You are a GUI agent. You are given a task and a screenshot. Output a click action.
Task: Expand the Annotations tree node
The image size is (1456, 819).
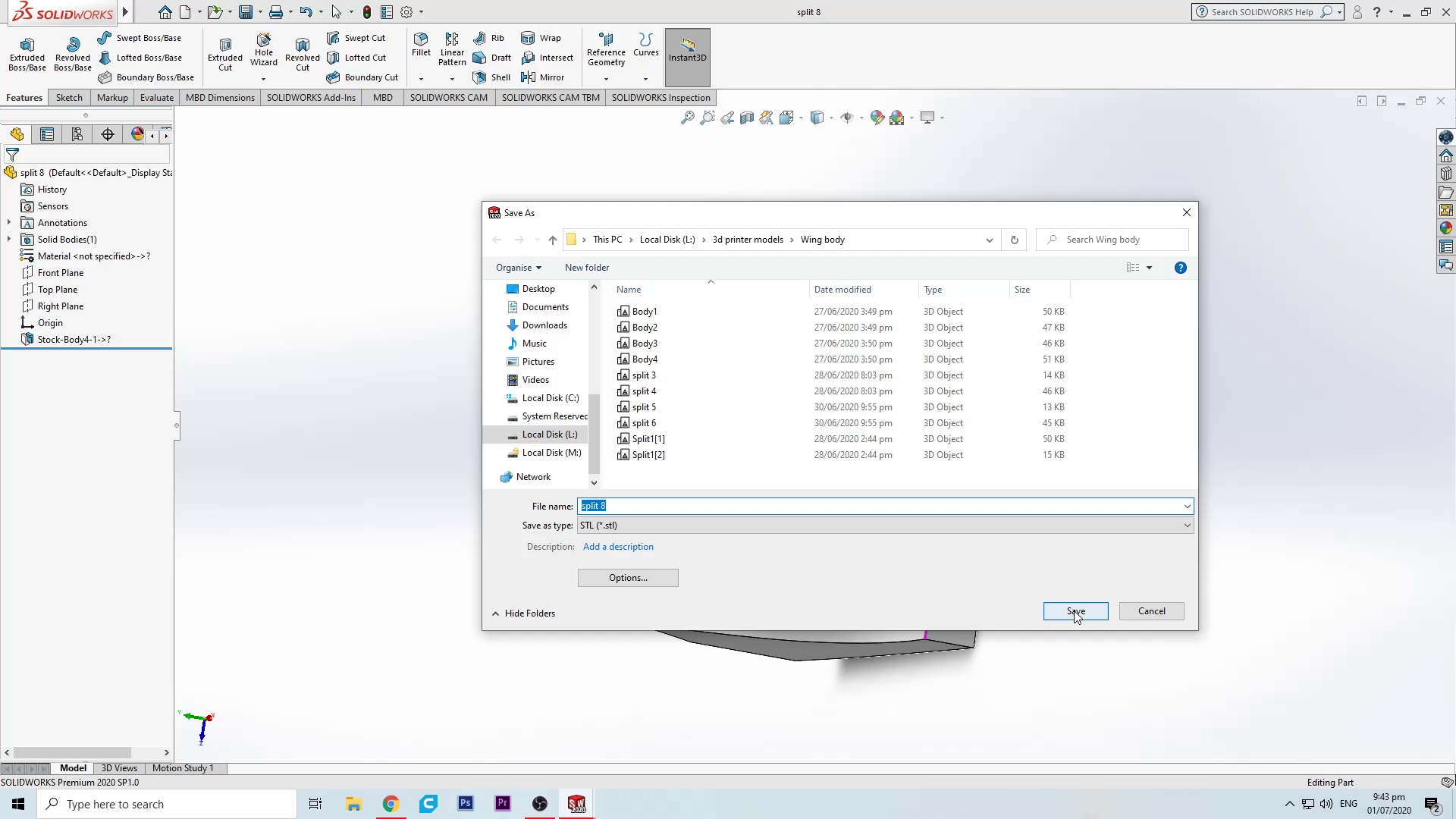[x=9, y=223]
